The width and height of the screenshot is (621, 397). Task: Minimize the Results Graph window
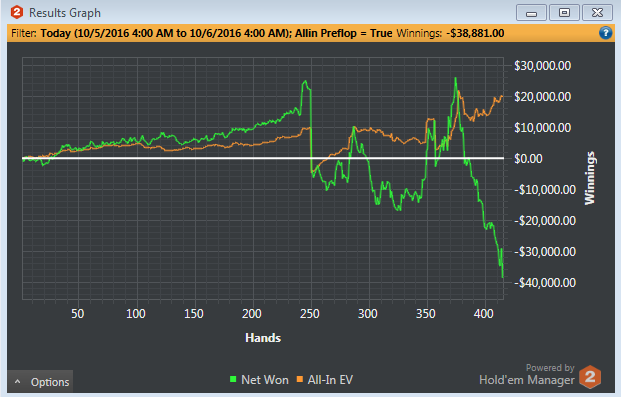531,13
